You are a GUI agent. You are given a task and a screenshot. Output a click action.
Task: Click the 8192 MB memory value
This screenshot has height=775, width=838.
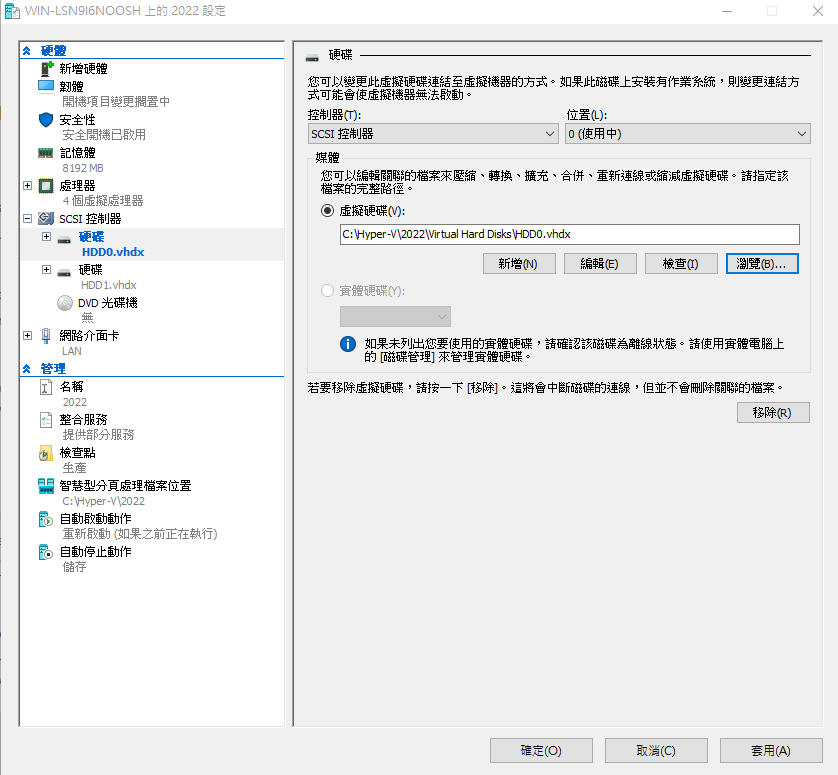[x=83, y=168]
